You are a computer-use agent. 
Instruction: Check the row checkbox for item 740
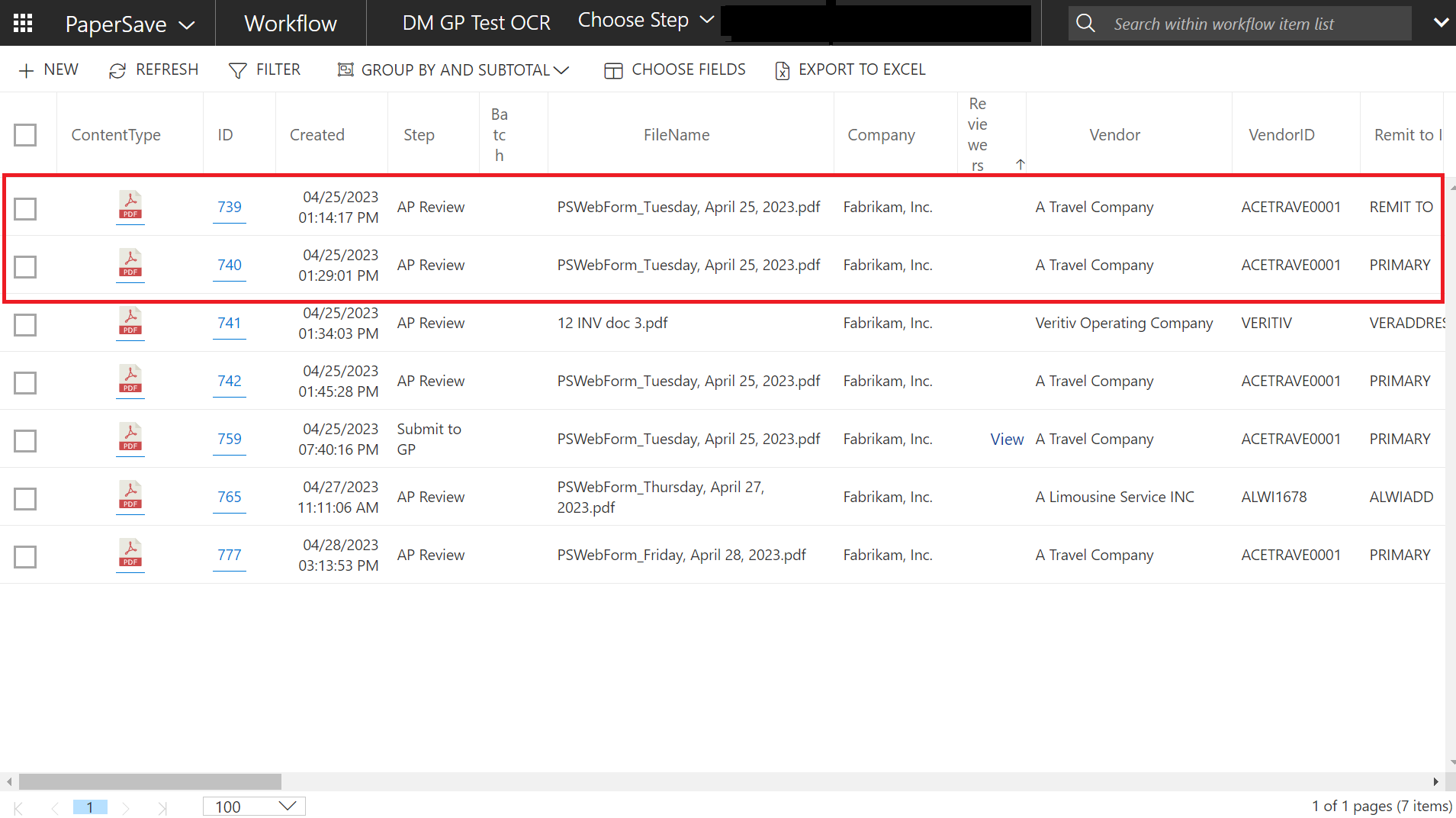(x=25, y=266)
